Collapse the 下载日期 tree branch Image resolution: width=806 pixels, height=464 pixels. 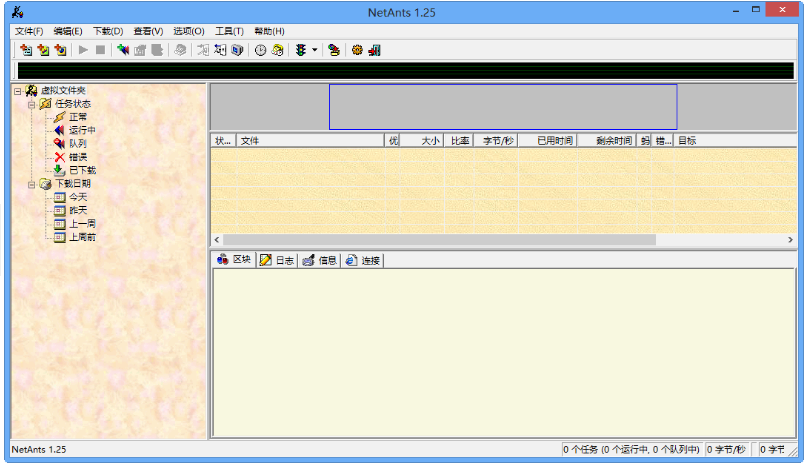[x=31, y=184]
